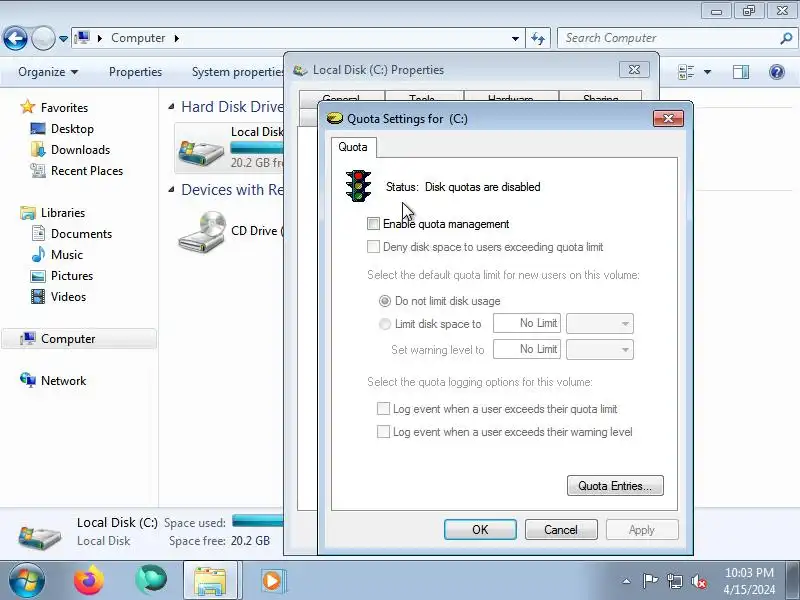Check Log event when user exceeds quota limit
This screenshot has width=800, height=600.
[x=383, y=409]
